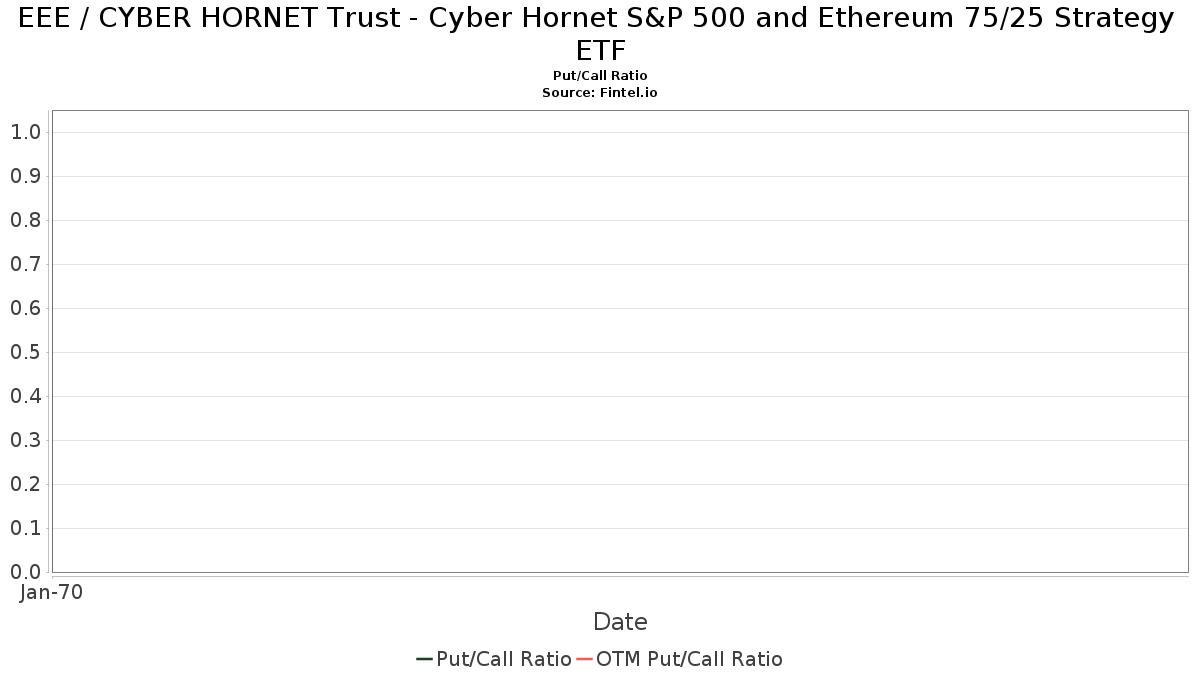Click the 0.0 y-axis label
The height and width of the screenshot is (675, 1200).
[x=25, y=572]
